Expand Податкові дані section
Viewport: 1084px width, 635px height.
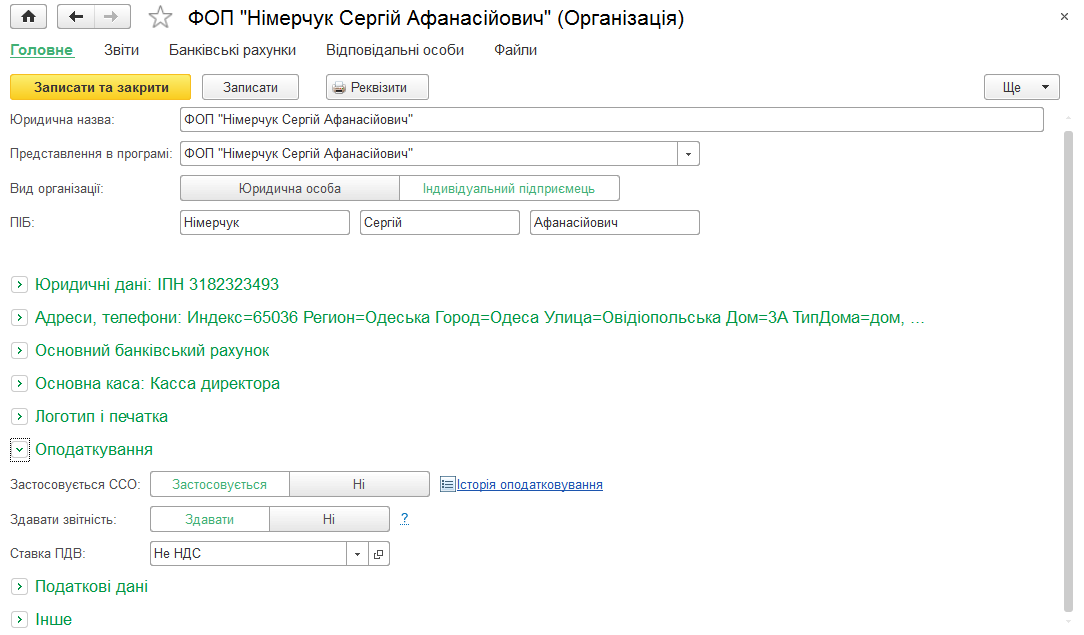[19, 587]
